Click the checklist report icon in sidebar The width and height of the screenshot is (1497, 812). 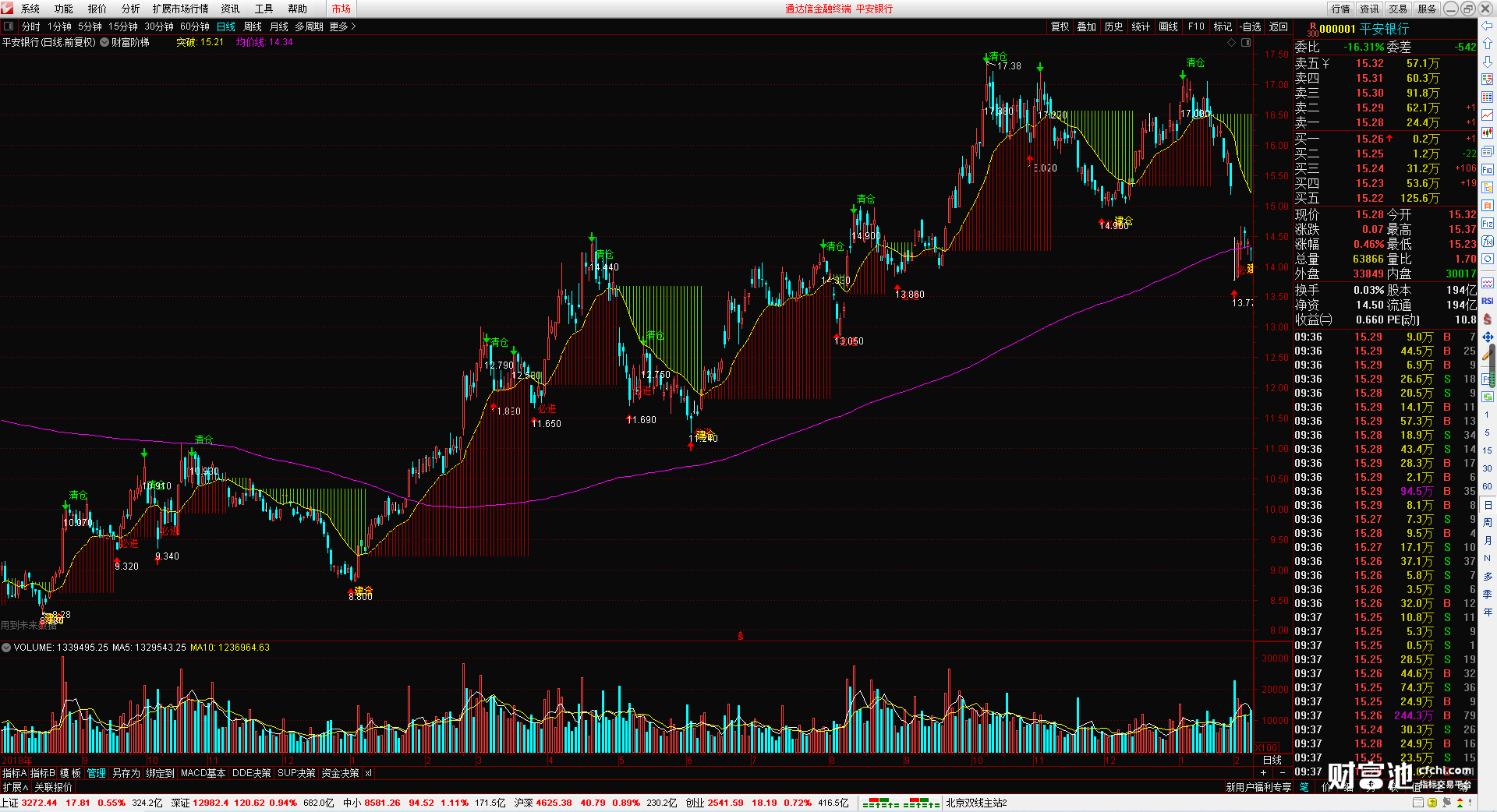click(x=1488, y=79)
